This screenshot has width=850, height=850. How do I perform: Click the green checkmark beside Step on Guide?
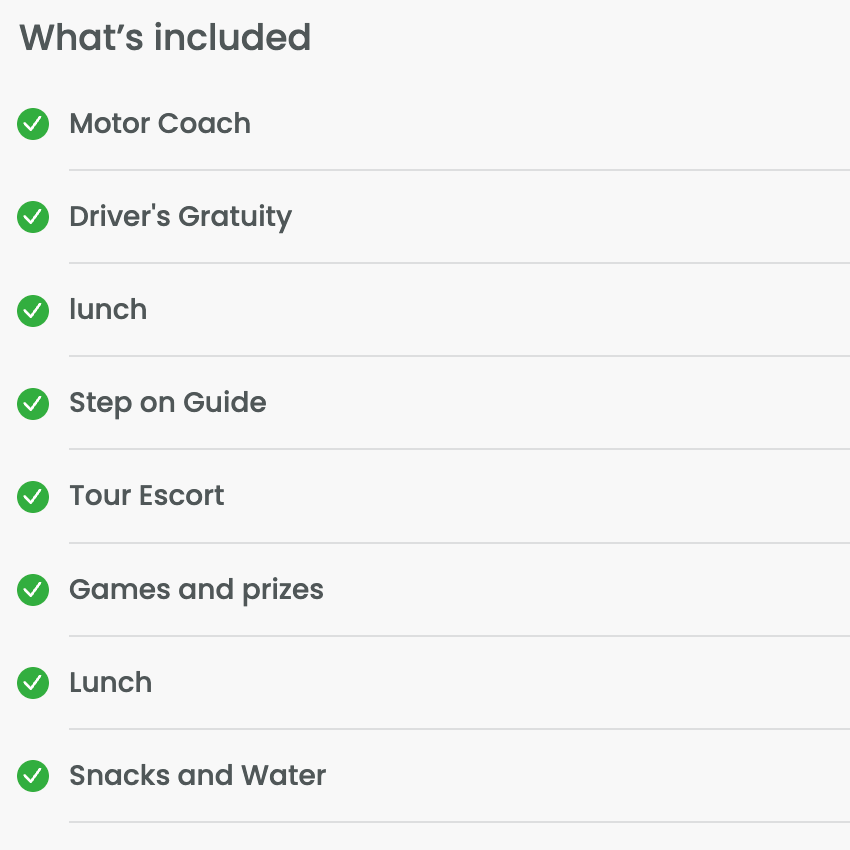tap(33, 404)
